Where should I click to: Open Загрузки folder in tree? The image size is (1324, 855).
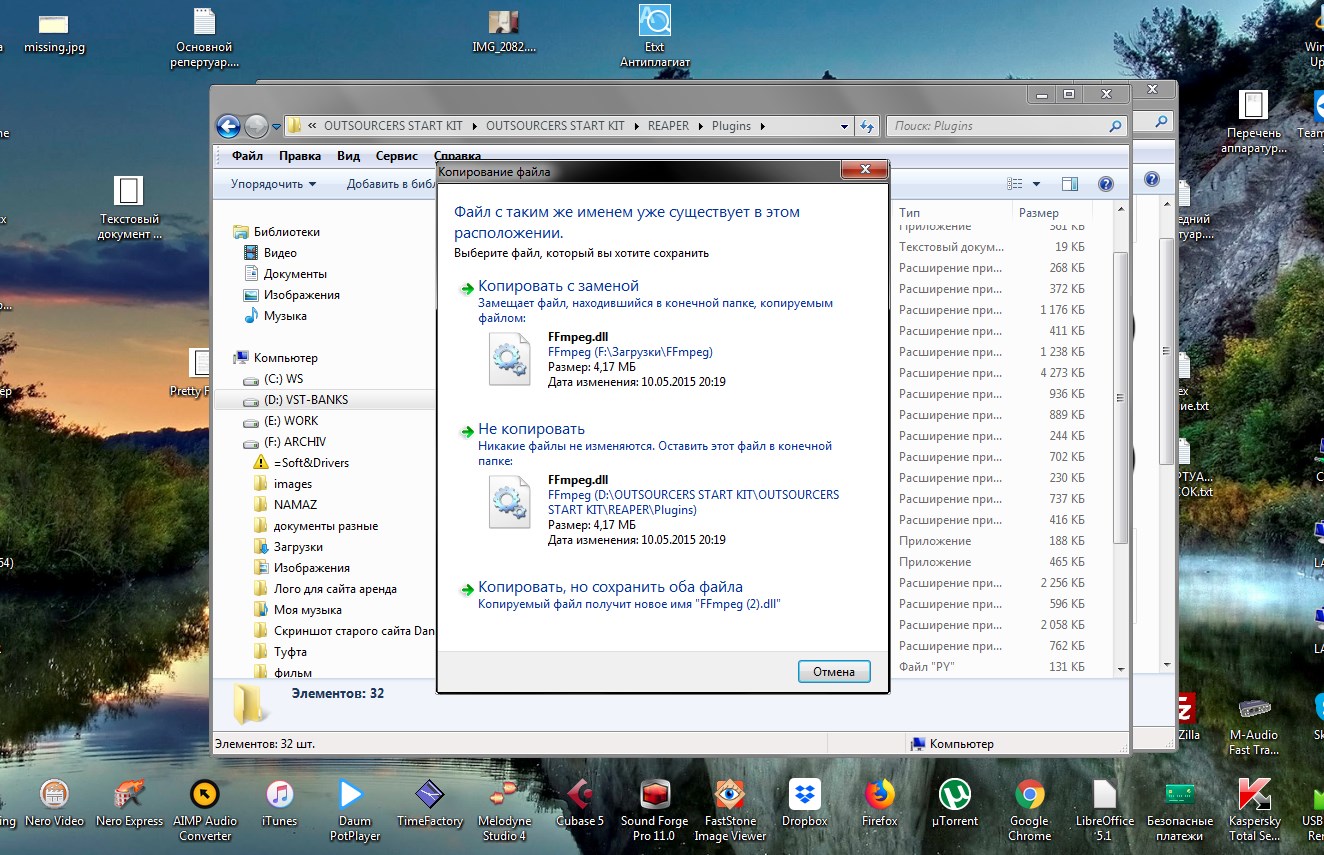(288, 547)
